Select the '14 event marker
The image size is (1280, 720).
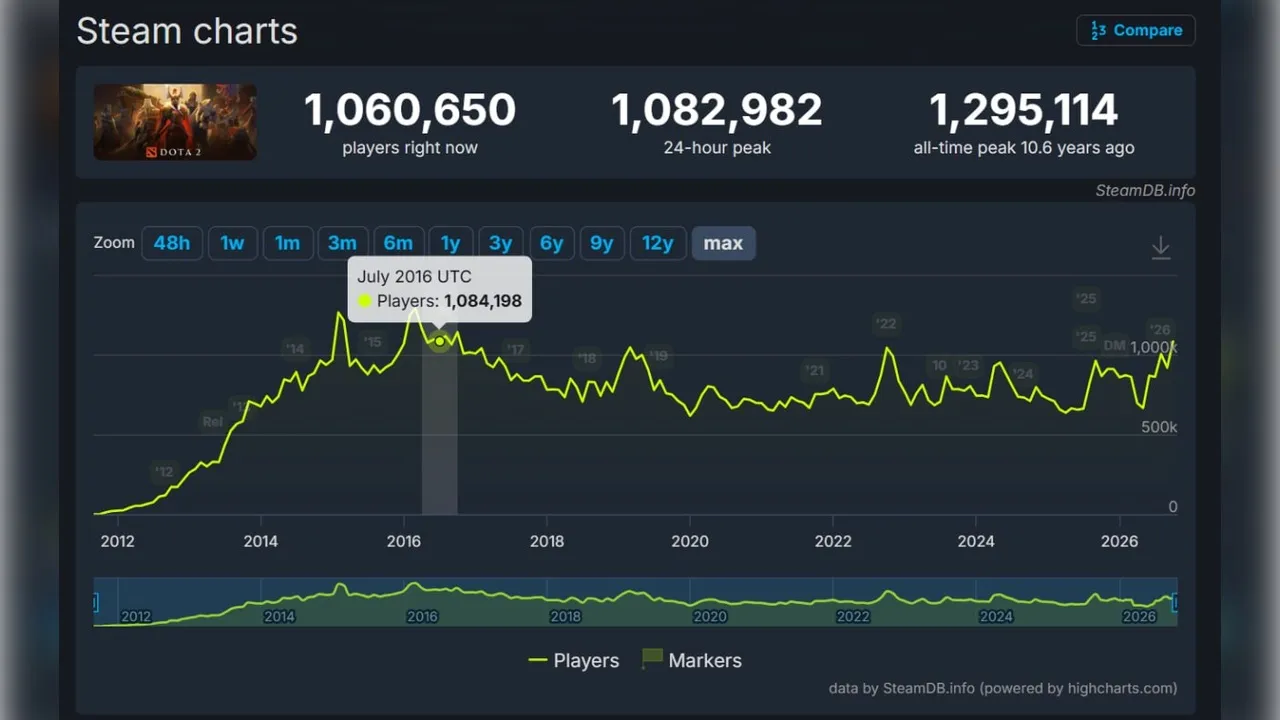click(294, 349)
